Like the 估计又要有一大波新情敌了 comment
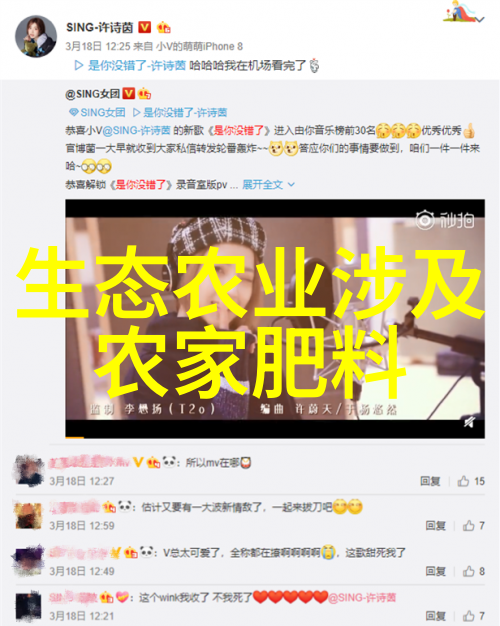 474,525
